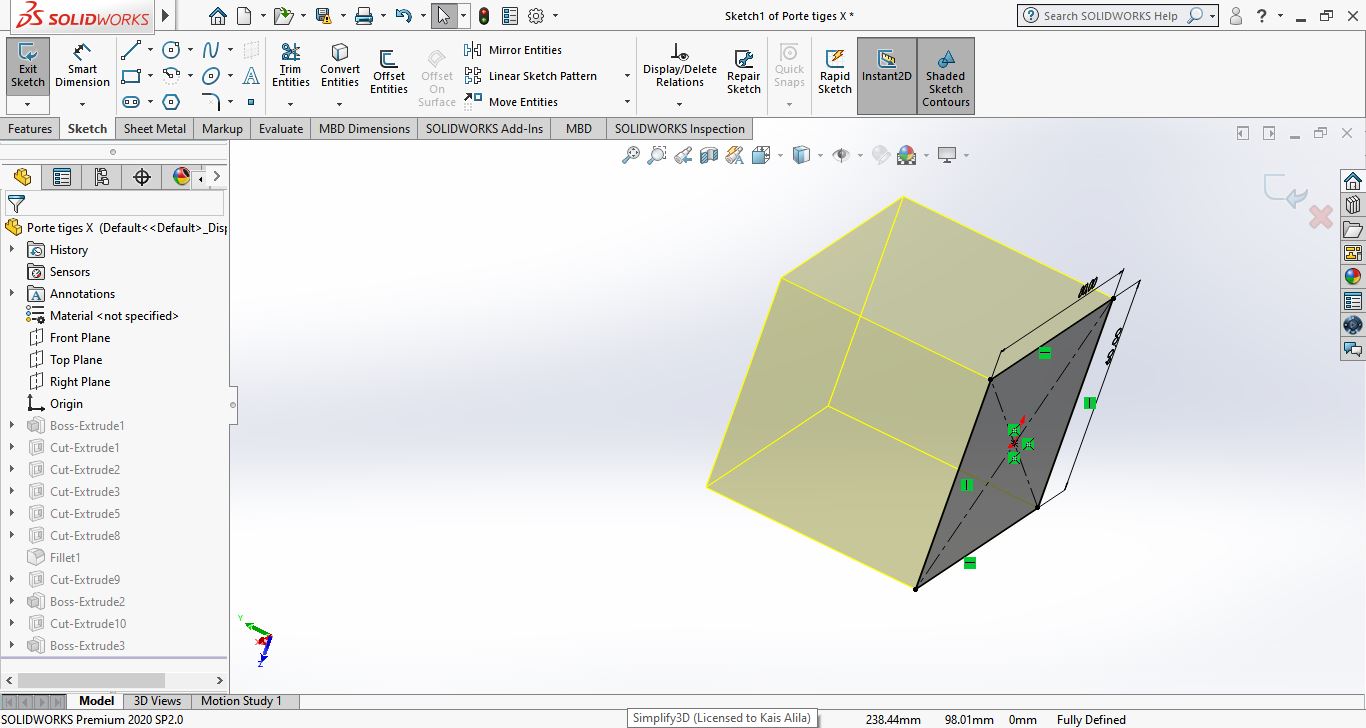Toggle Shaded Sketch Contours
Screen dimensions: 1366x728
946,76
